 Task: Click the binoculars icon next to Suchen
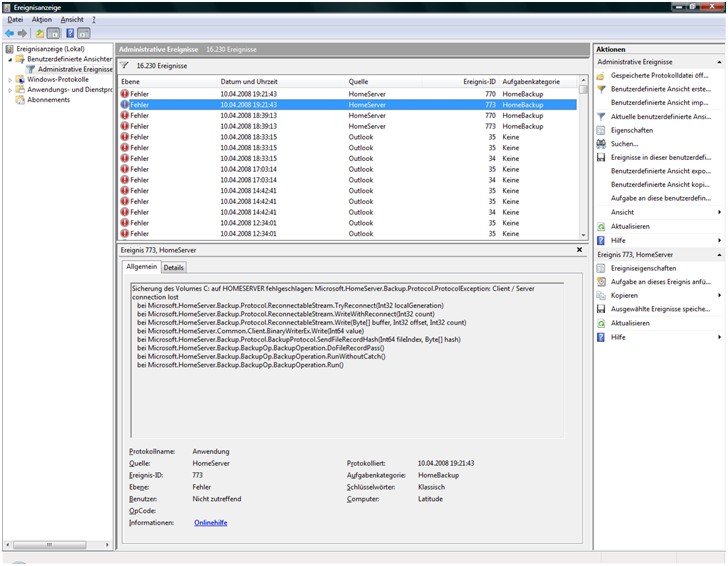[x=601, y=144]
